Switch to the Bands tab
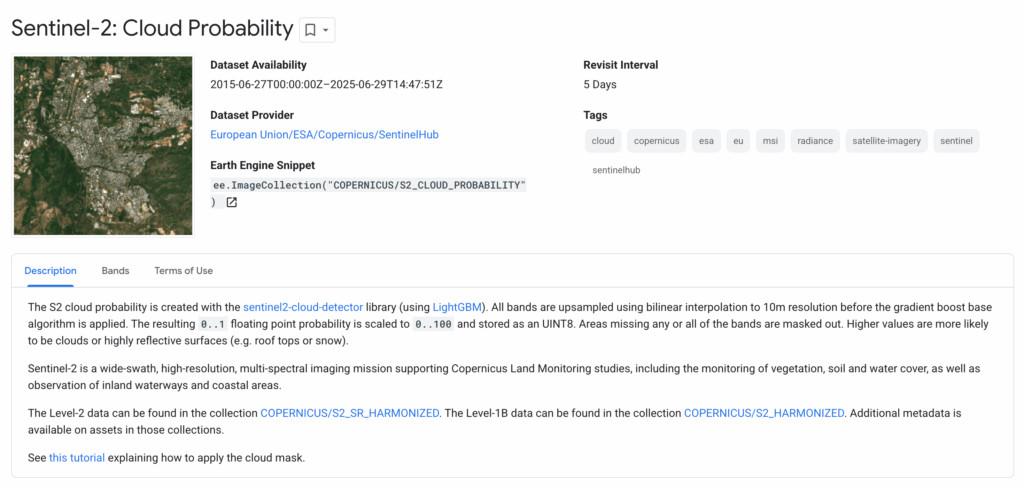 point(115,271)
